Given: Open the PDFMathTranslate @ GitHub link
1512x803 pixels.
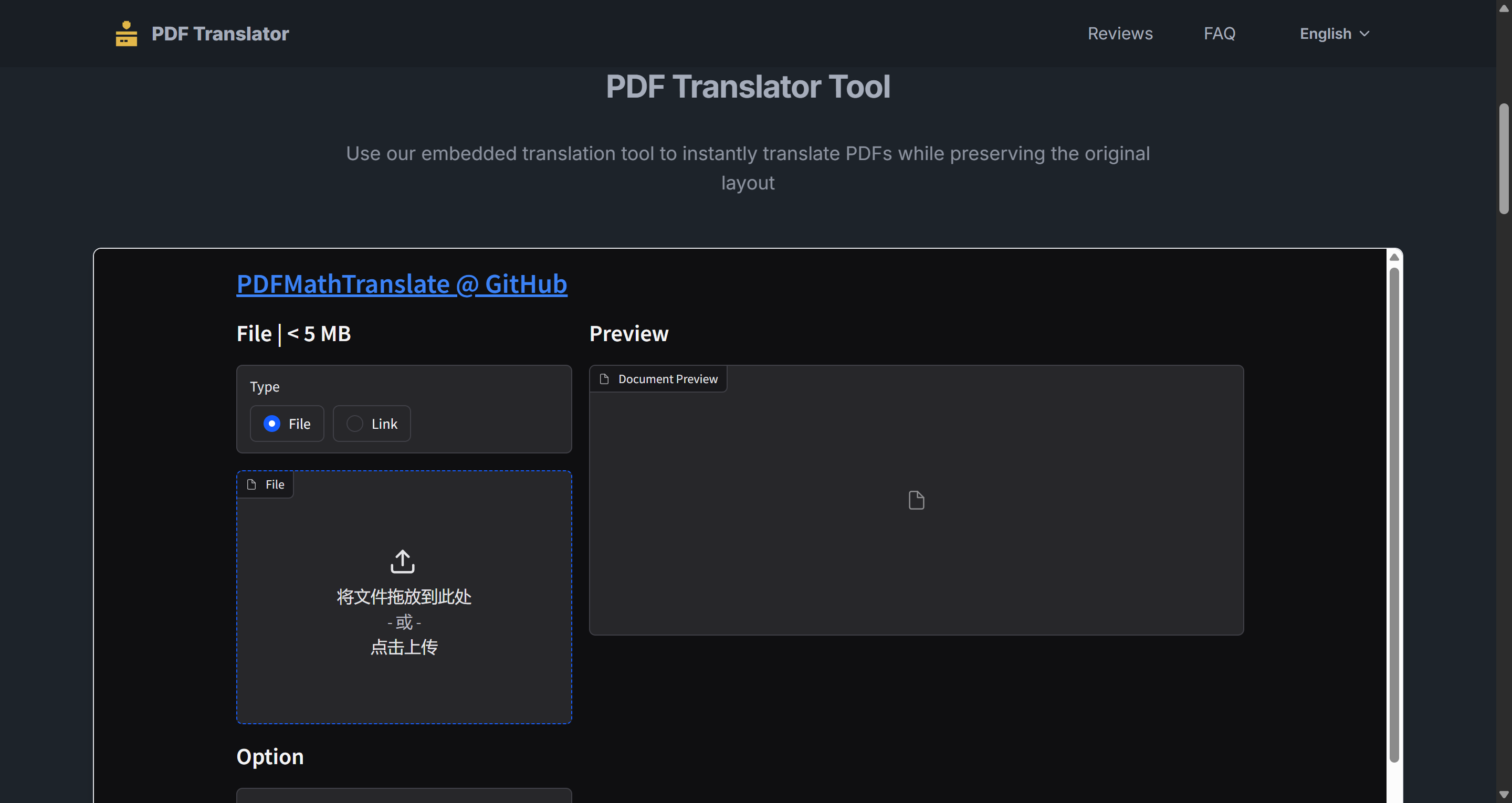Looking at the screenshot, I should click(402, 284).
